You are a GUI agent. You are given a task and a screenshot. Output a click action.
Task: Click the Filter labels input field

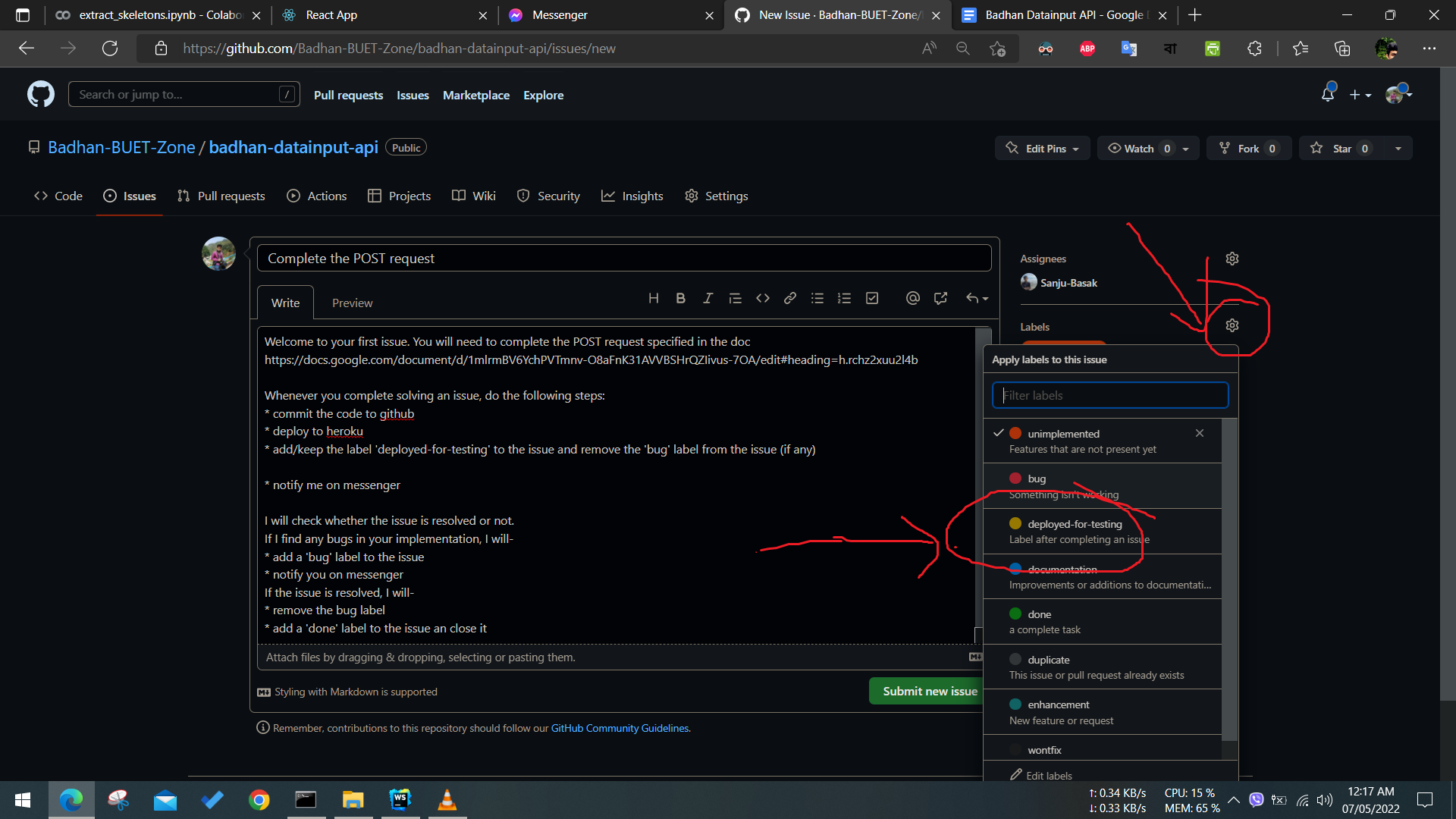pos(1109,395)
